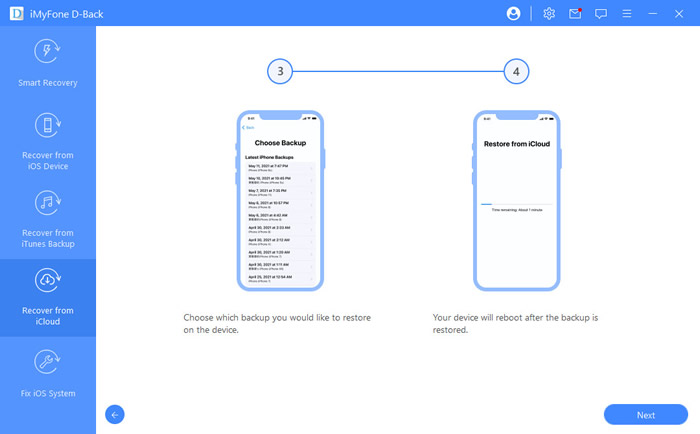This screenshot has width=700, height=434.
Task: Click the restore progress bar on phone image
Action: [515, 203]
